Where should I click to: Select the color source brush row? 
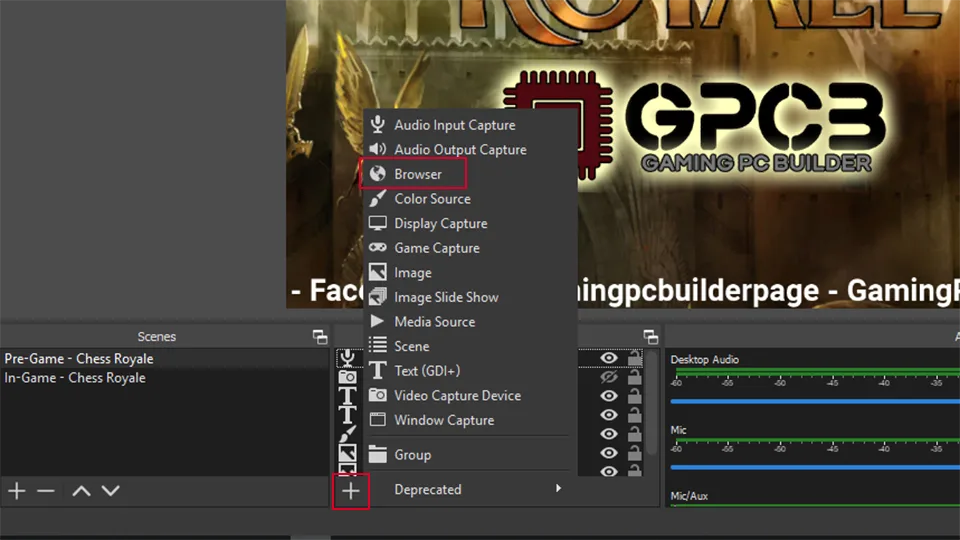348,434
